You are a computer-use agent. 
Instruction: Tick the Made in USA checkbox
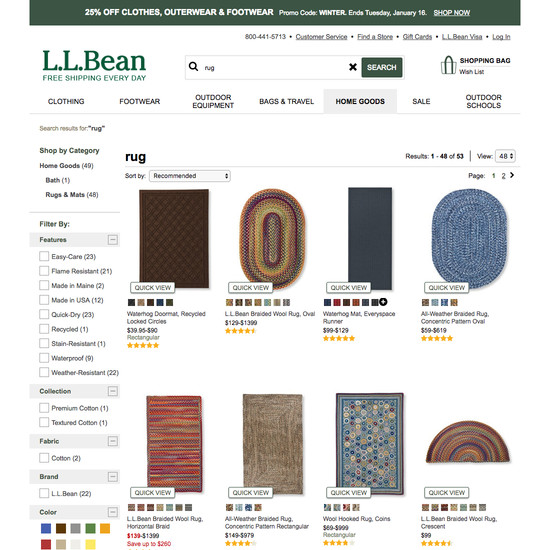coord(44,300)
